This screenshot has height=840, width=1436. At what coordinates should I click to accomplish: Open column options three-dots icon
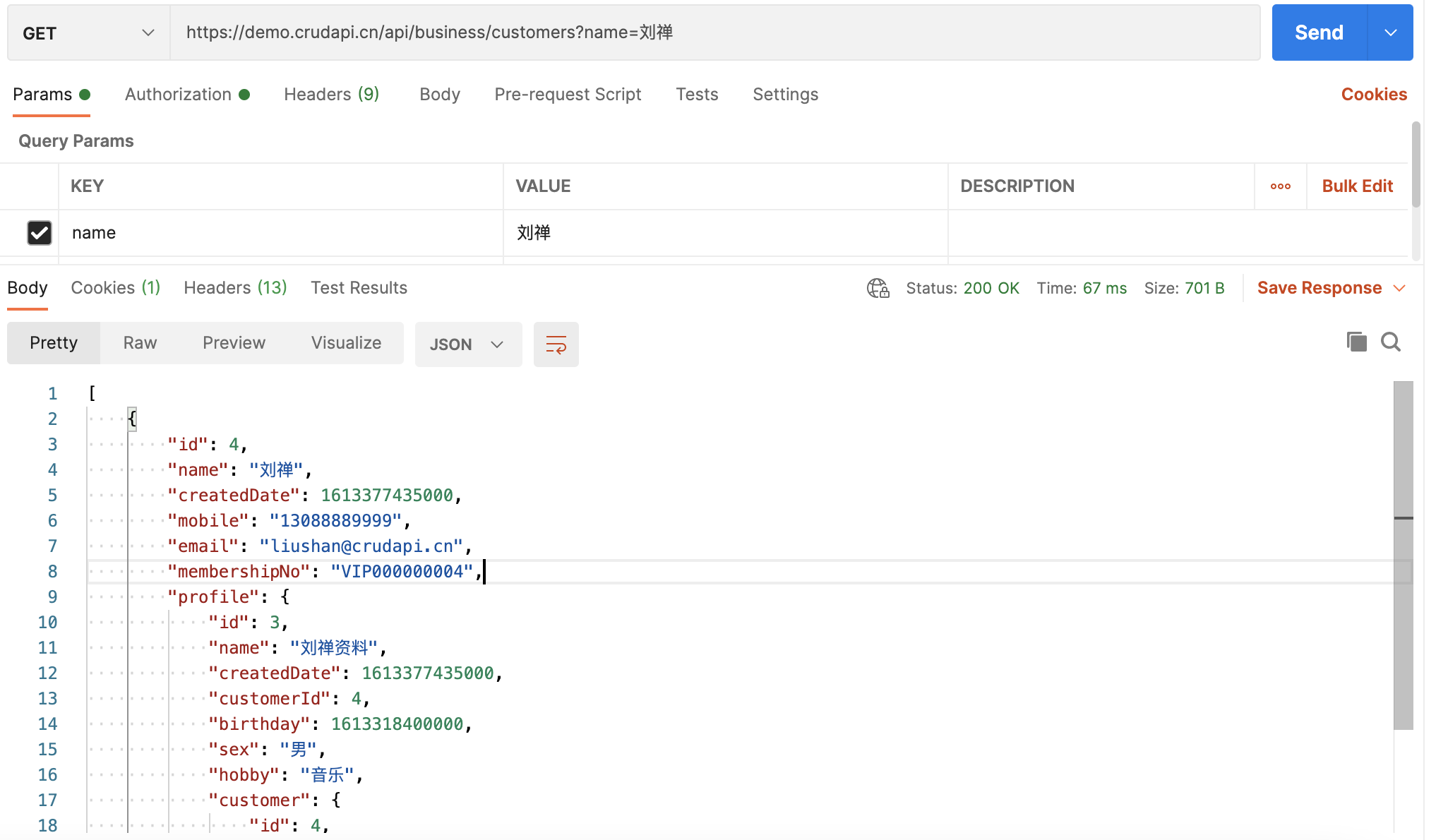click(x=1280, y=186)
